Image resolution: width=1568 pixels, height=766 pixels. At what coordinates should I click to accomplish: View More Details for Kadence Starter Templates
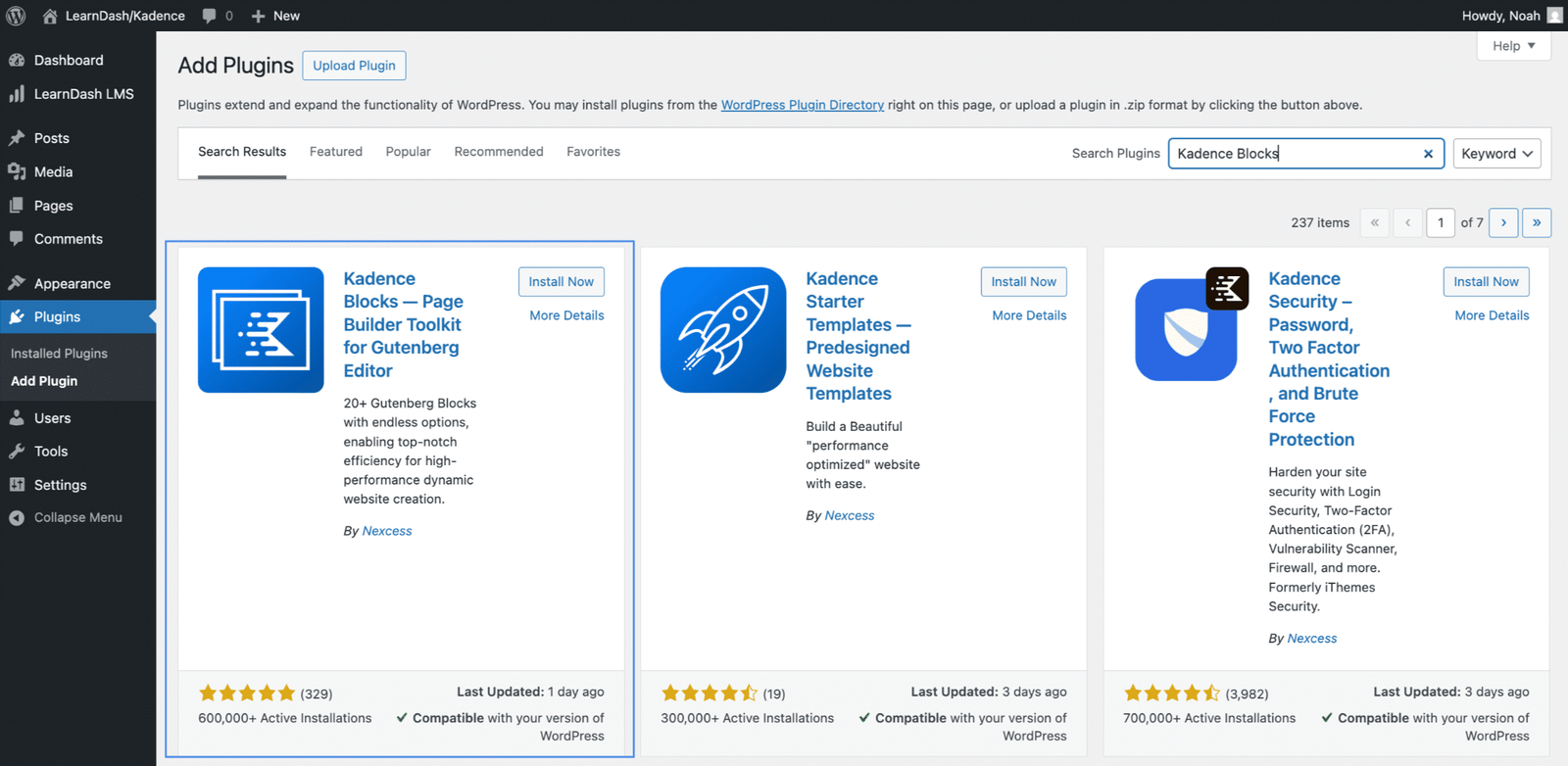coord(1029,315)
